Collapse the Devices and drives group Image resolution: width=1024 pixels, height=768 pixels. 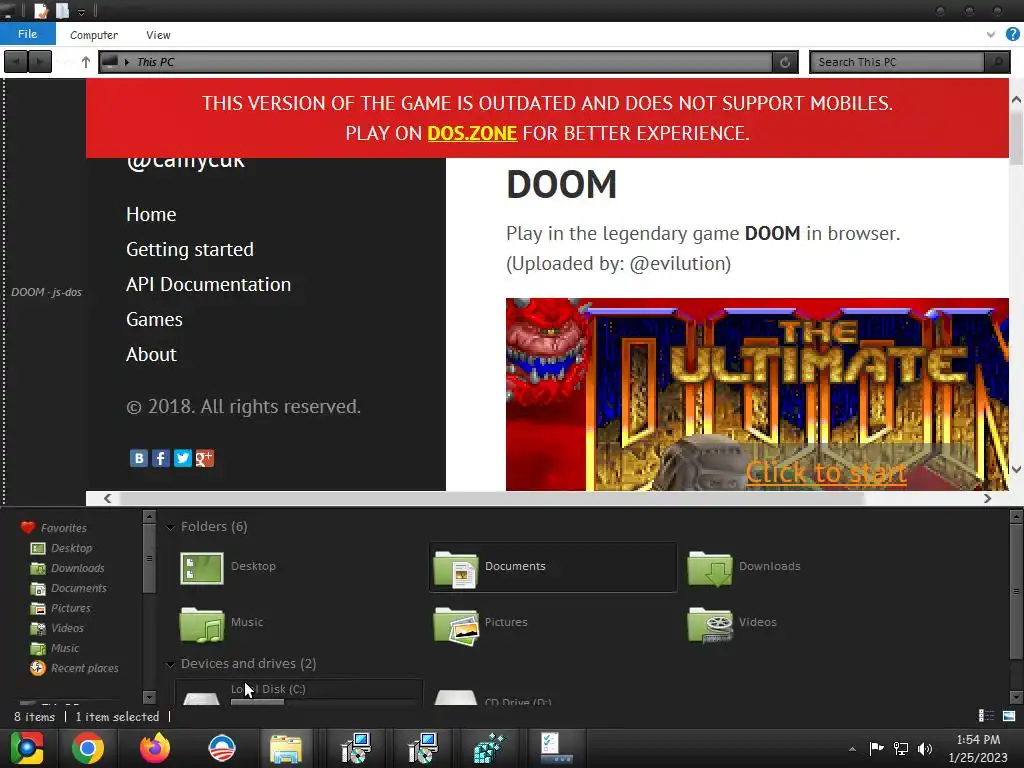click(170, 664)
